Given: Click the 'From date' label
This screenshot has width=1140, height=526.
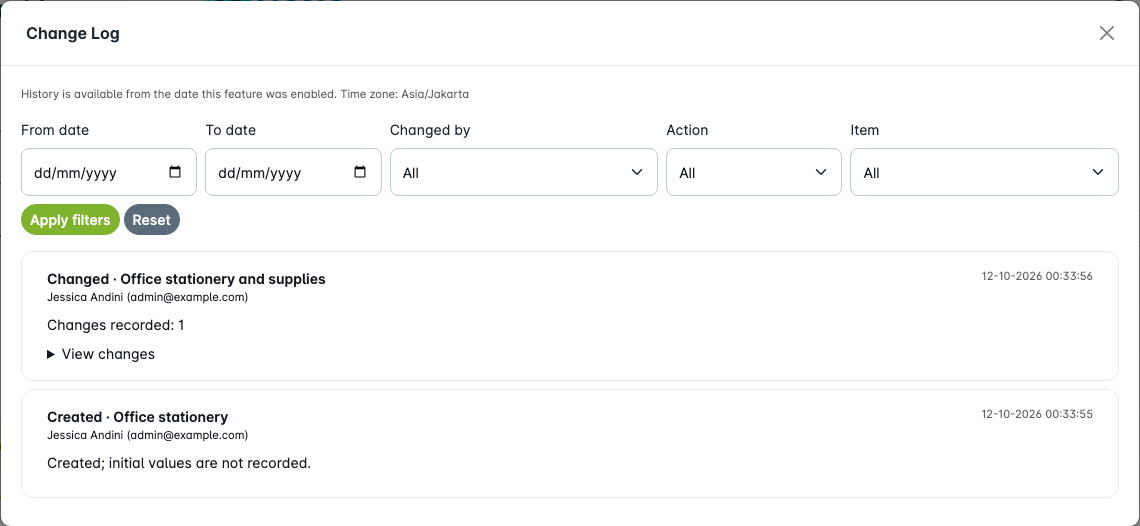Looking at the screenshot, I should 55,131.
